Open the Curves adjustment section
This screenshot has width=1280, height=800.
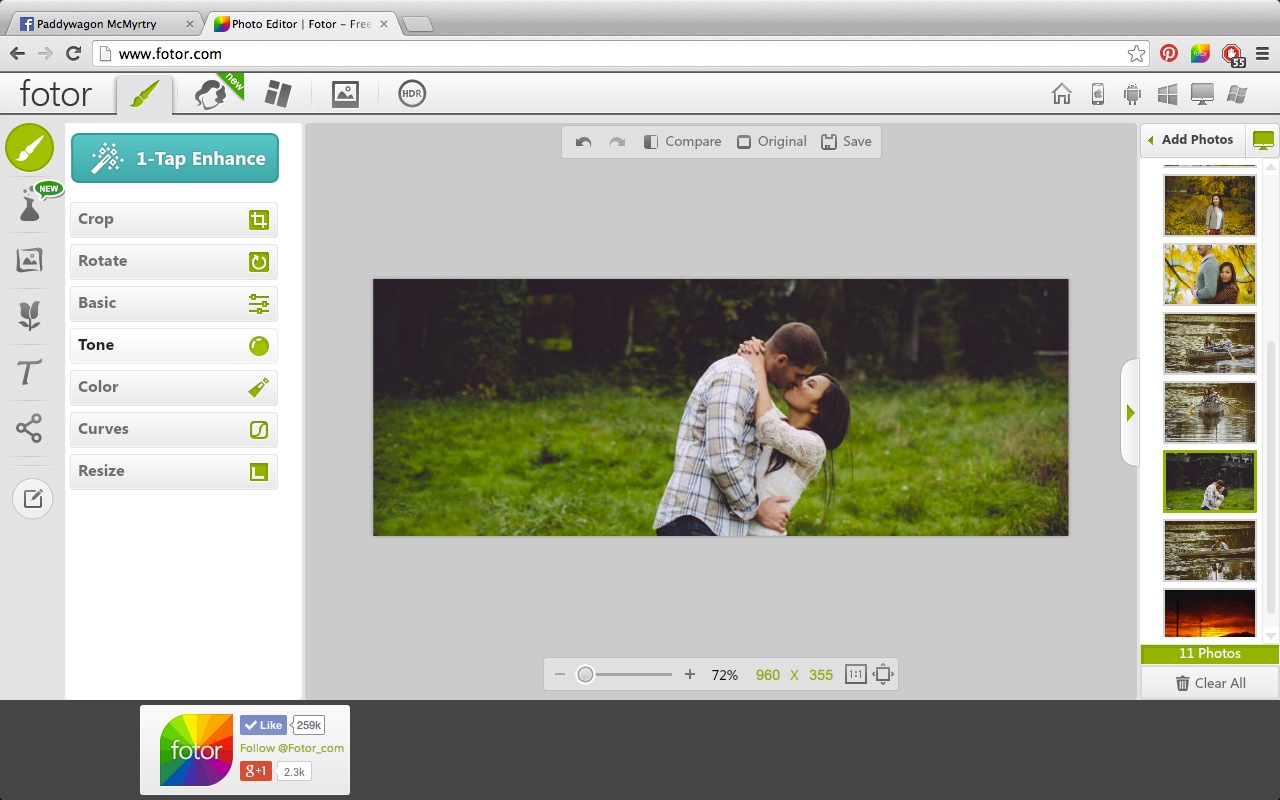173,429
